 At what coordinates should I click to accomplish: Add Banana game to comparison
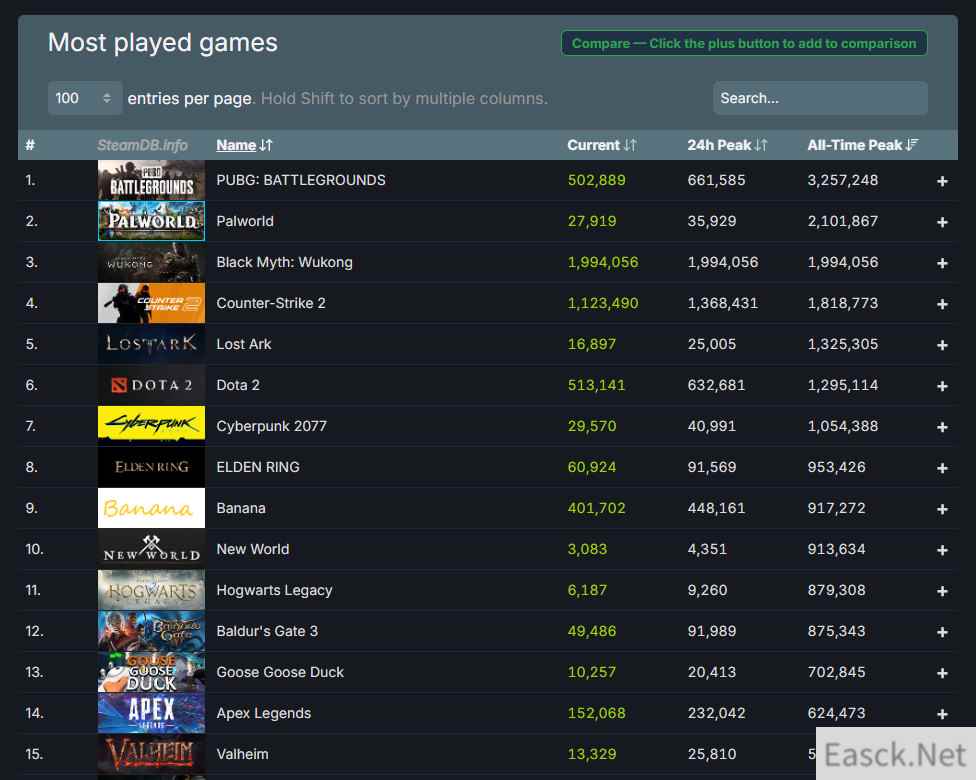point(942,509)
